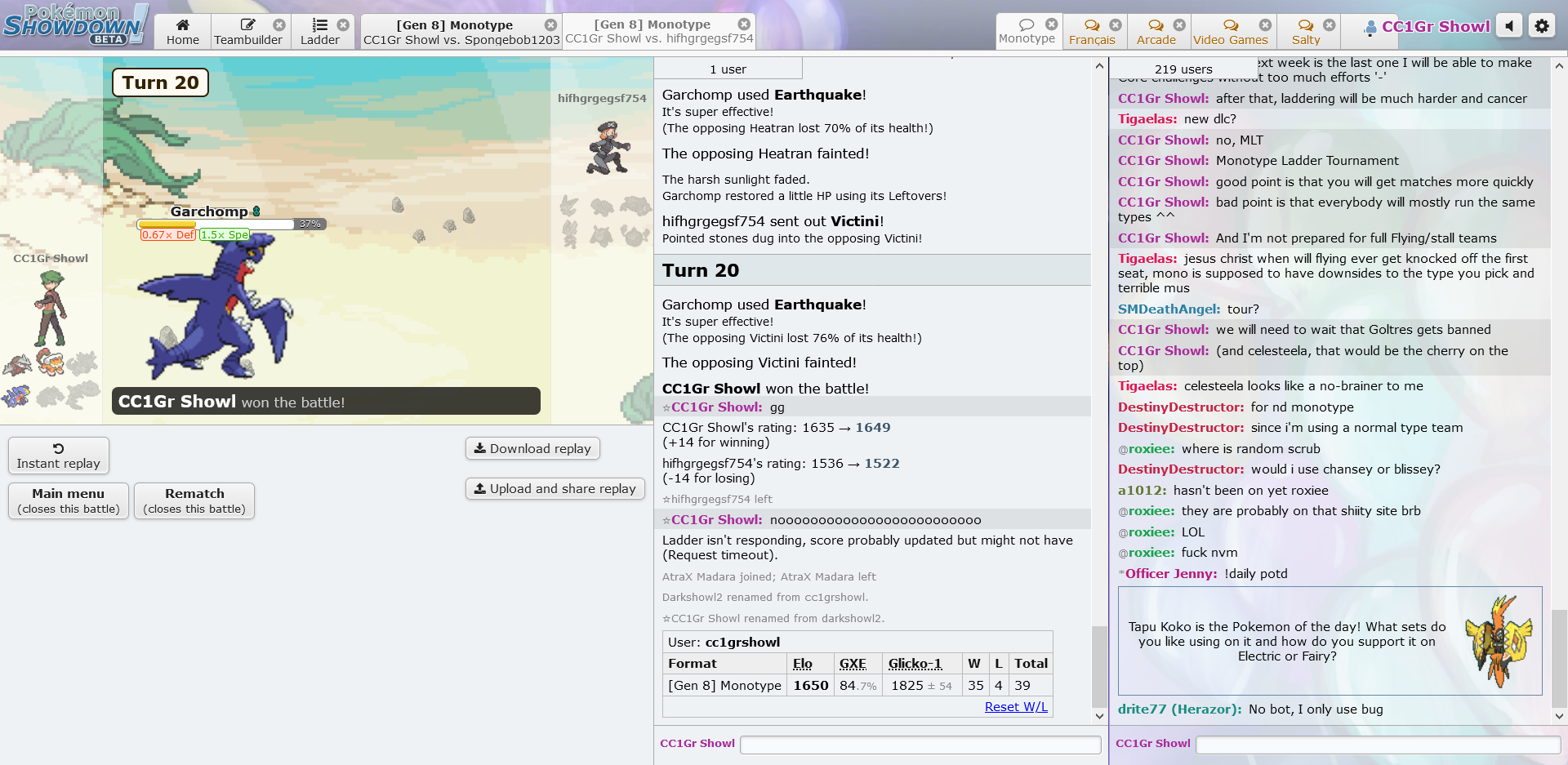The height and width of the screenshot is (765, 1568).
Task: Click the Garchomp HP bar
Action: [x=231, y=224]
